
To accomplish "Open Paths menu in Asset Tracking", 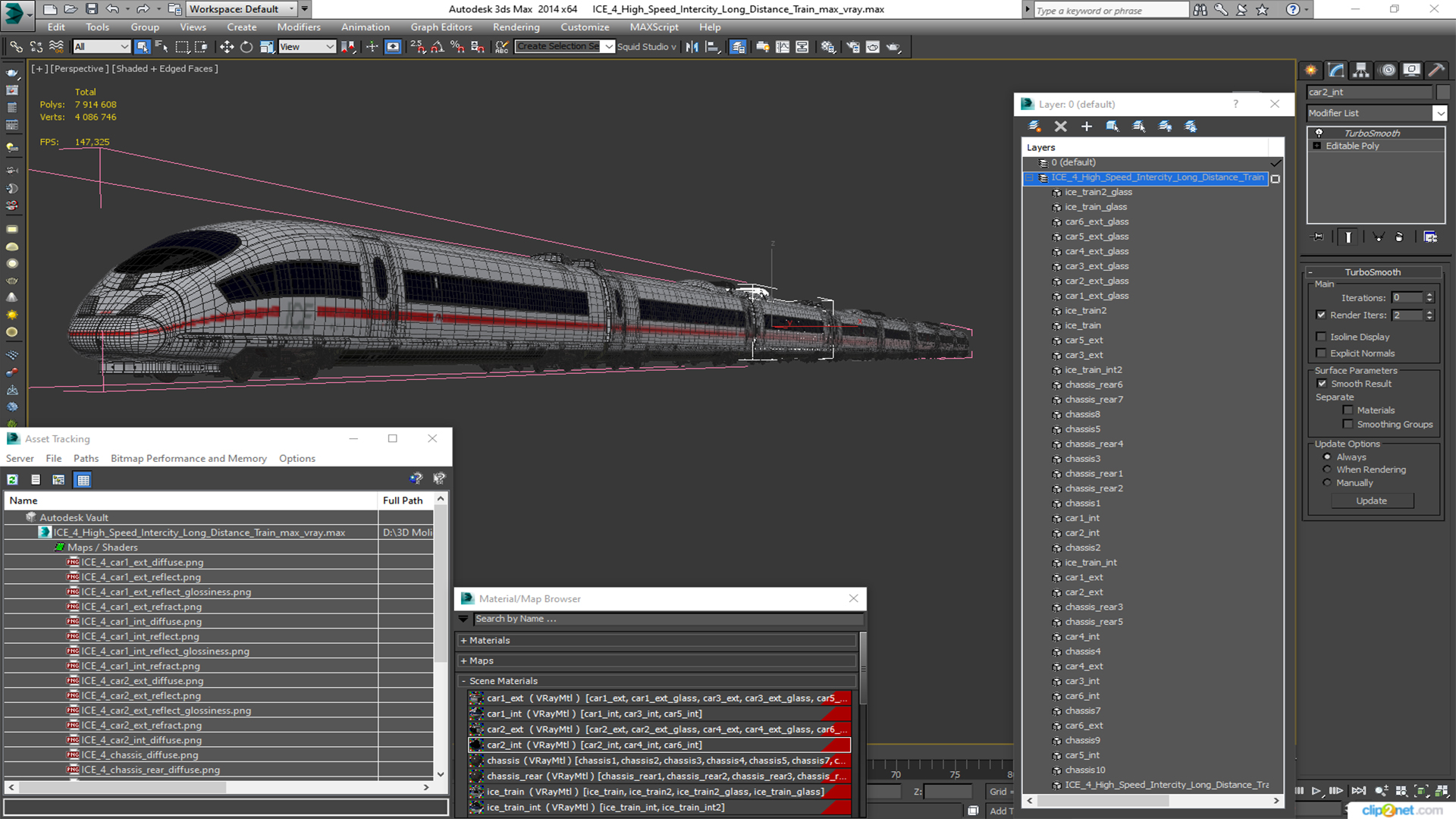I will point(86,458).
